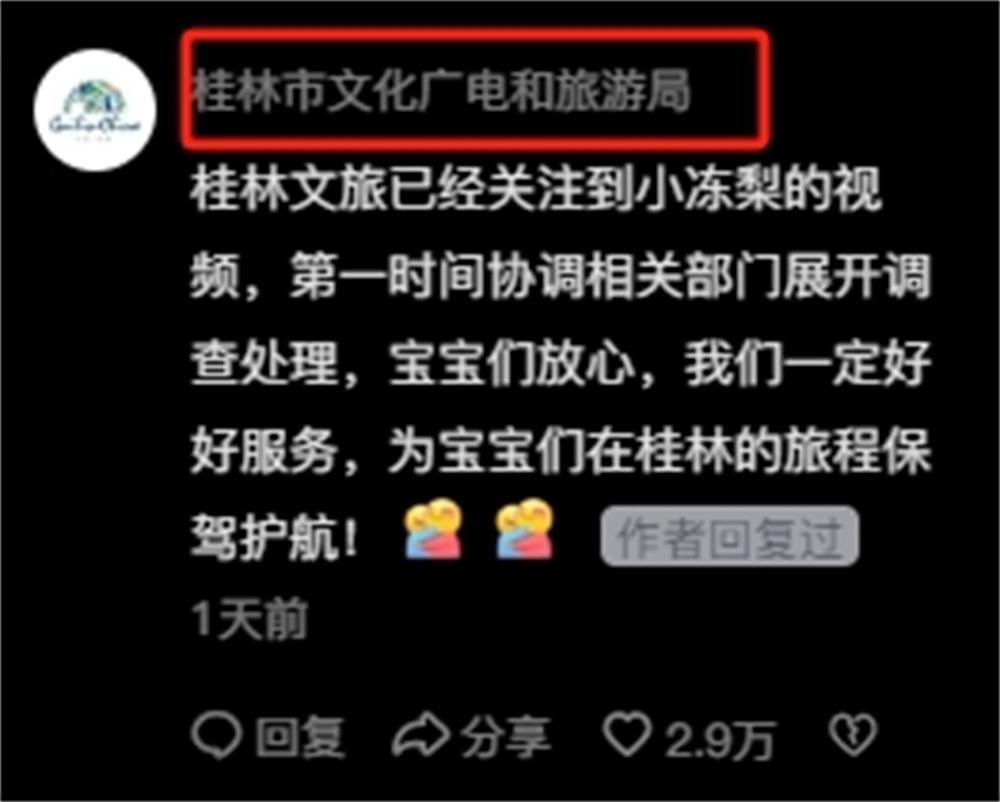This screenshot has width=1000, height=802.
Task: Tap the speech bubble reply icon
Action: click(217, 736)
